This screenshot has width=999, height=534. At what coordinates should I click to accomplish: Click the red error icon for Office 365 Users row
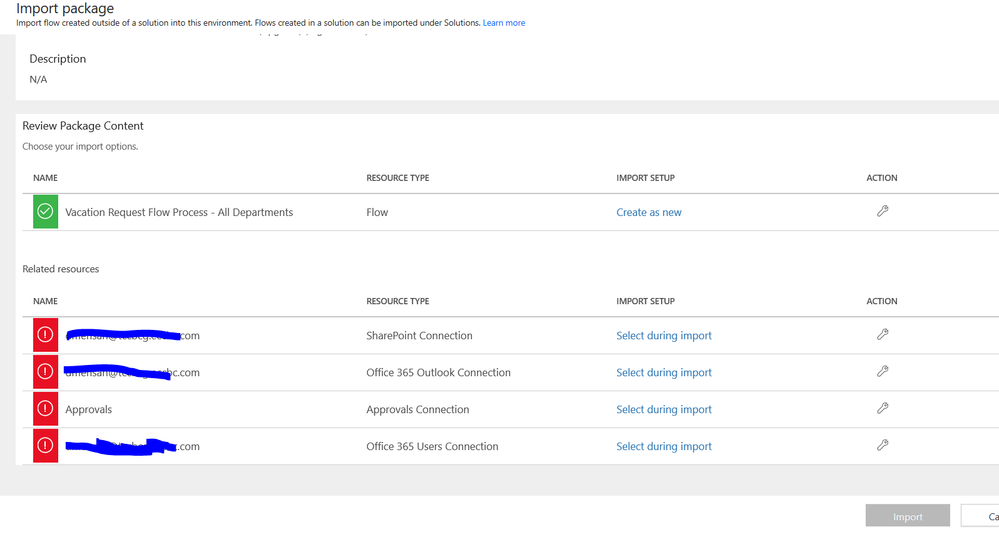(x=45, y=446)
